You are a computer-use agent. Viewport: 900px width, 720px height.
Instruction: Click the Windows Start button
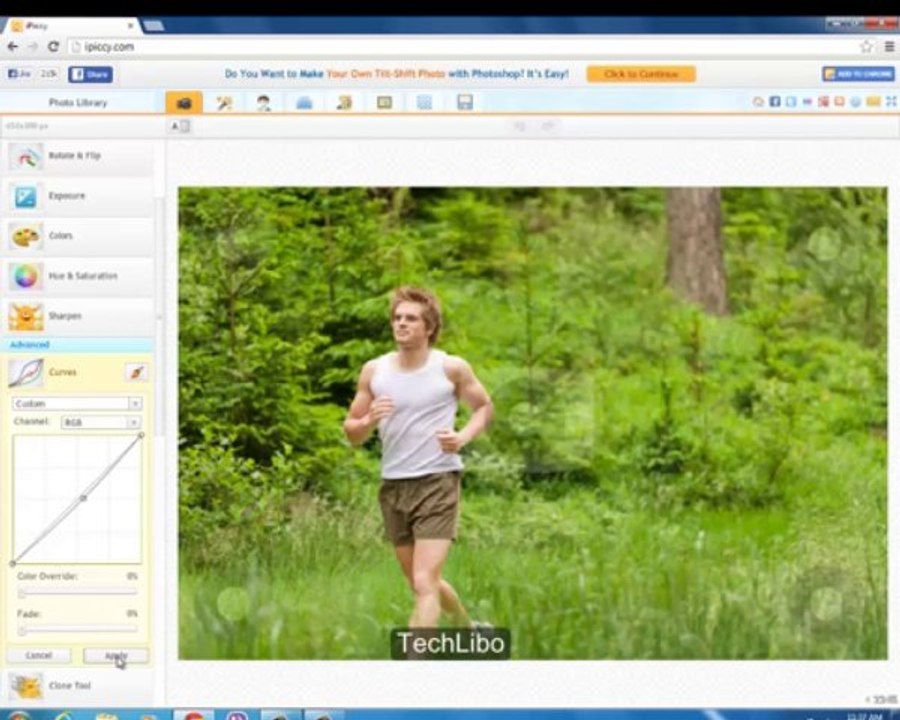18,715
